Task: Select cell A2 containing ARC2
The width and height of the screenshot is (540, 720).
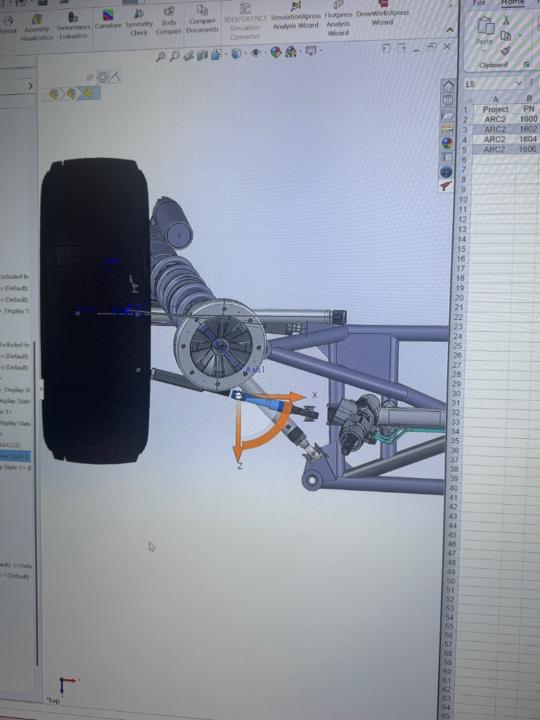Action: click(495, 119)
